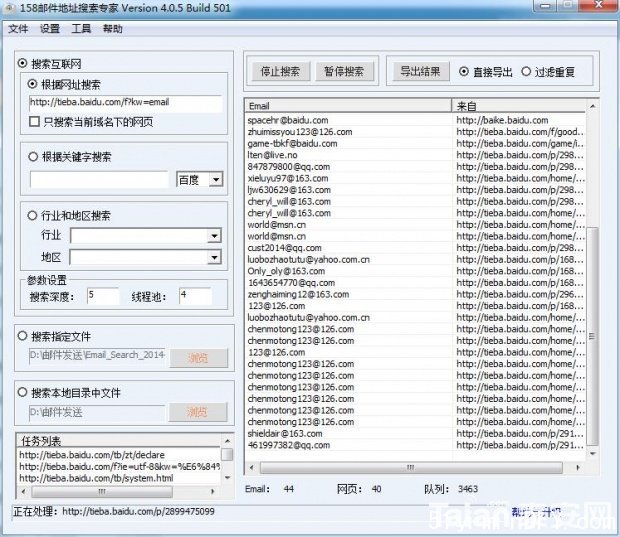Select task http://tieba.baidu.com/tb/zt/declare
Image resolution: width=620 pixels, height=537 pixels.
[92, 455]
